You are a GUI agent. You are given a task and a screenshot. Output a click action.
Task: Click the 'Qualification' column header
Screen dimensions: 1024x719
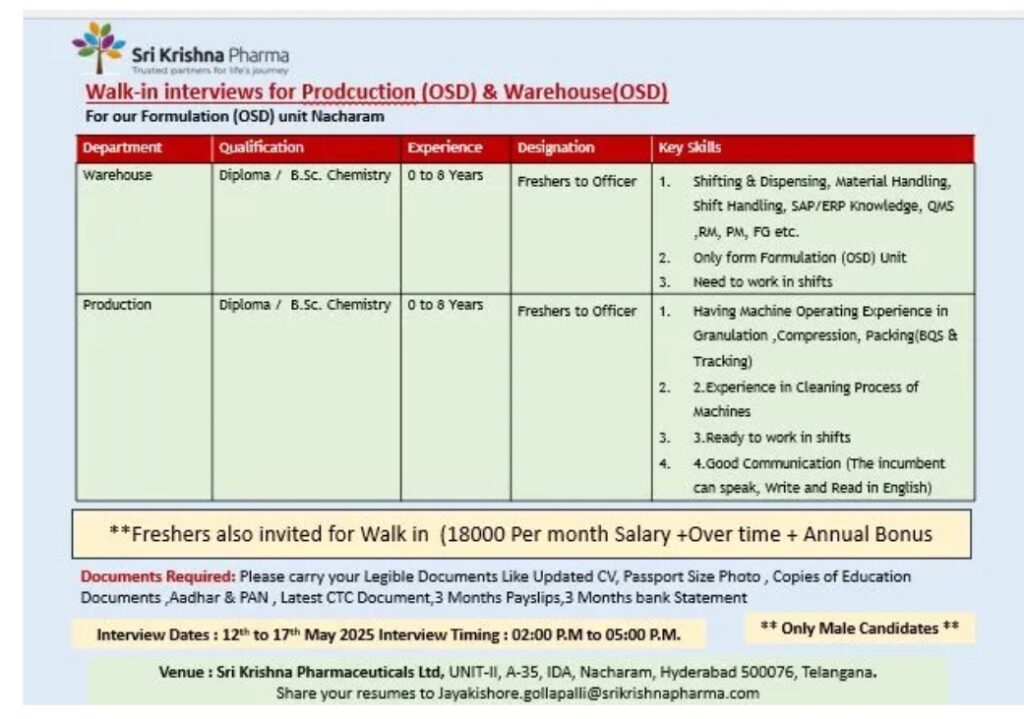(x=261, y=148)
